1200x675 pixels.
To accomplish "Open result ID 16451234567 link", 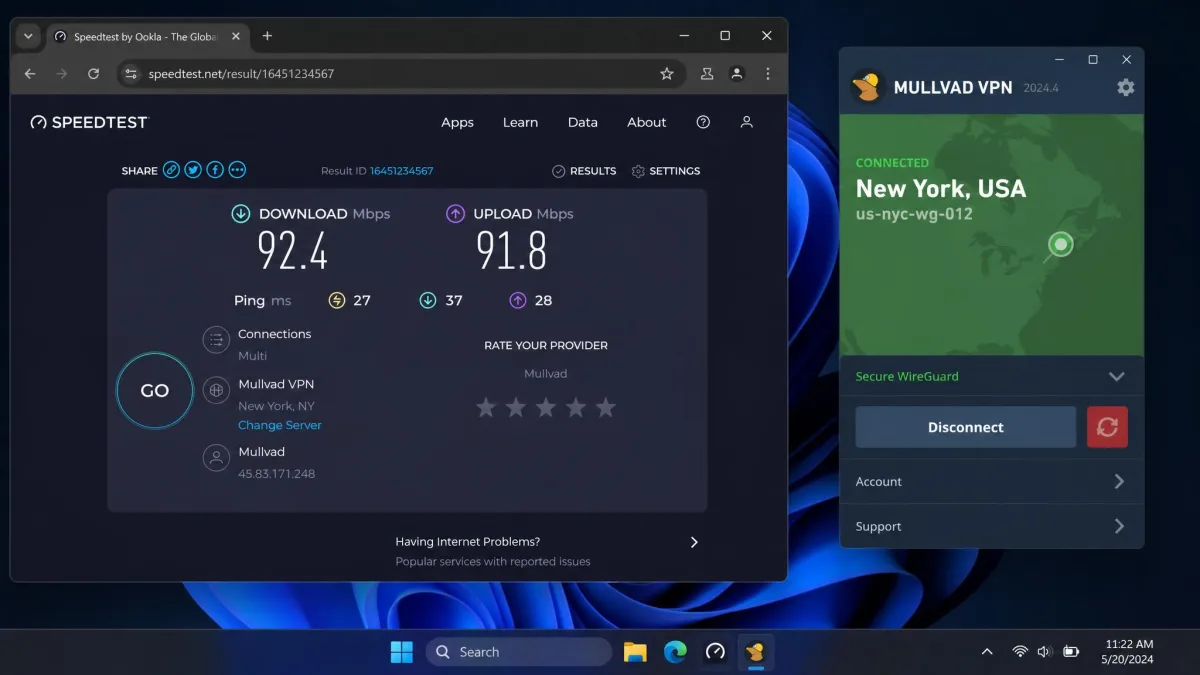I will pos(402,171).
